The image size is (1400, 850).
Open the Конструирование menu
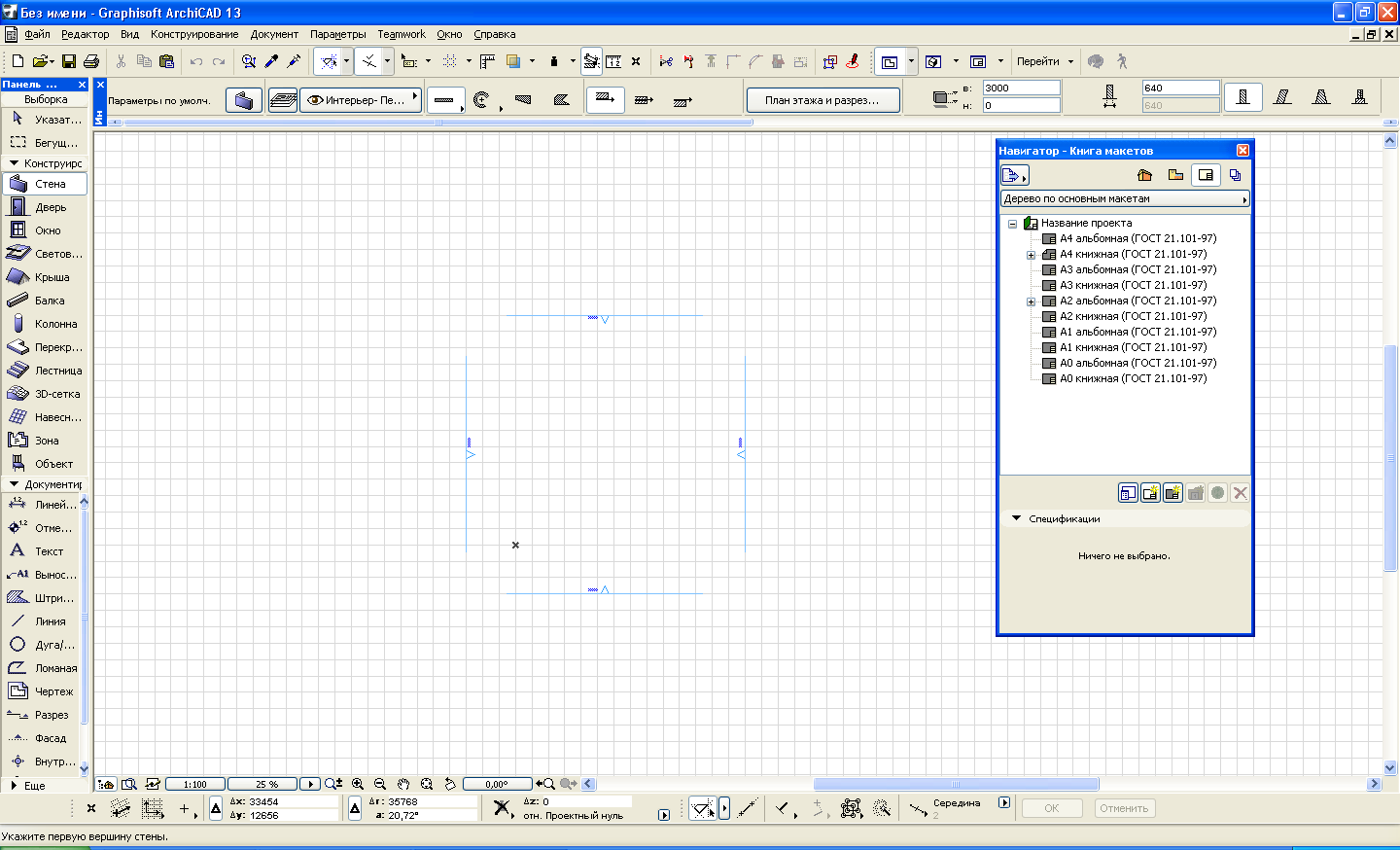[194, 34]
